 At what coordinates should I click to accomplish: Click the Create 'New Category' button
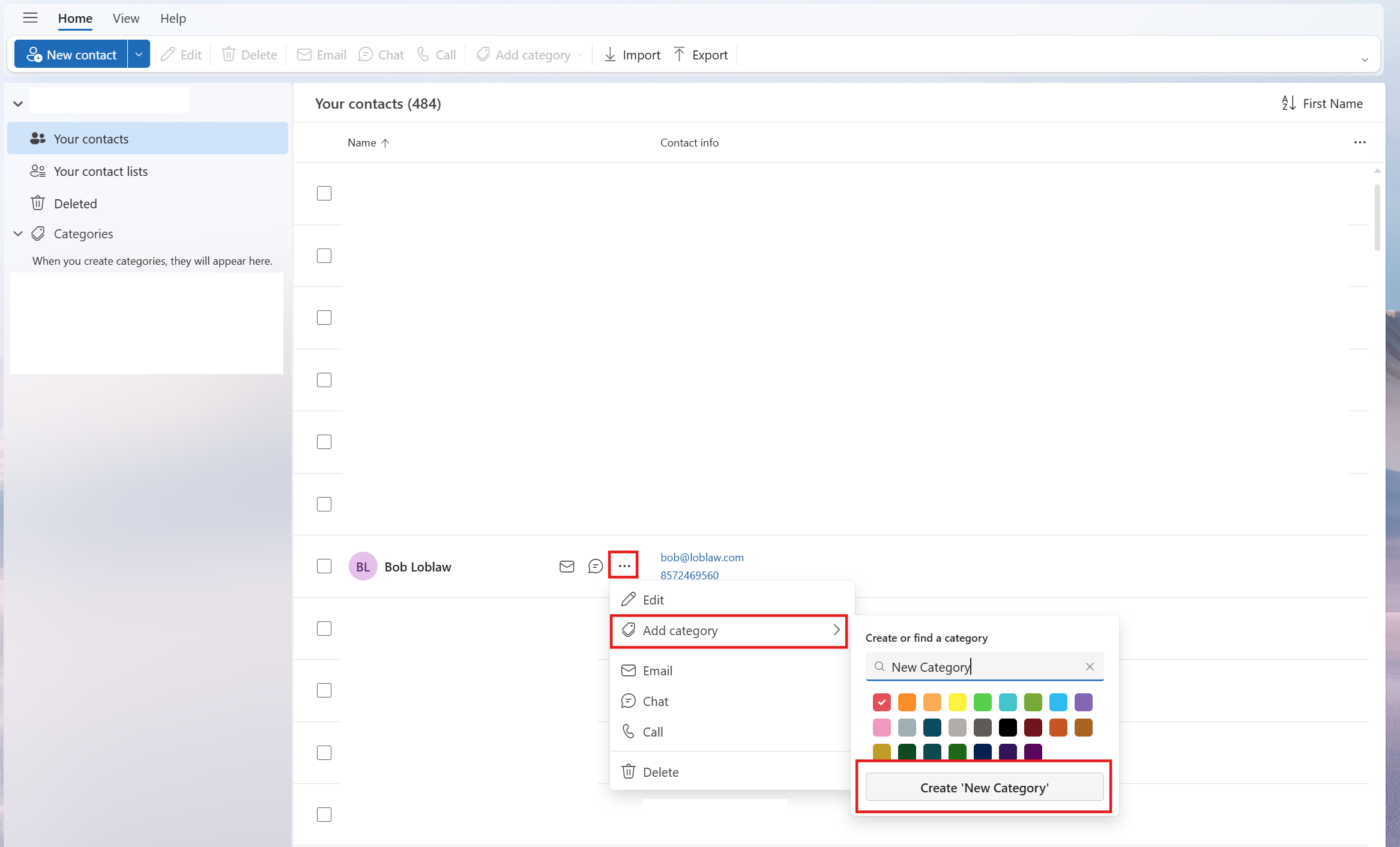(984, 788)
